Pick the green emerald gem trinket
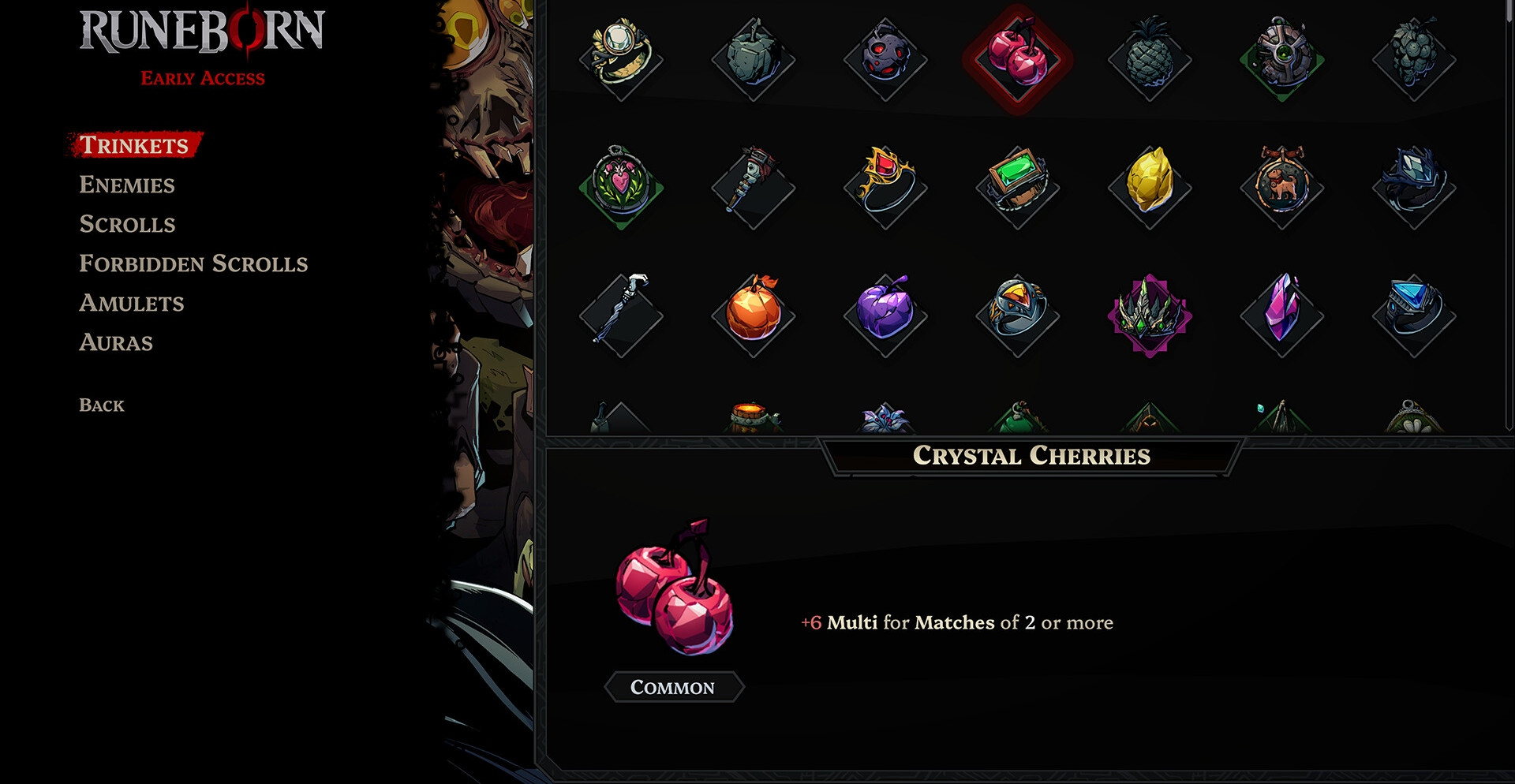1515x784 pixels. coord(1017,187)
